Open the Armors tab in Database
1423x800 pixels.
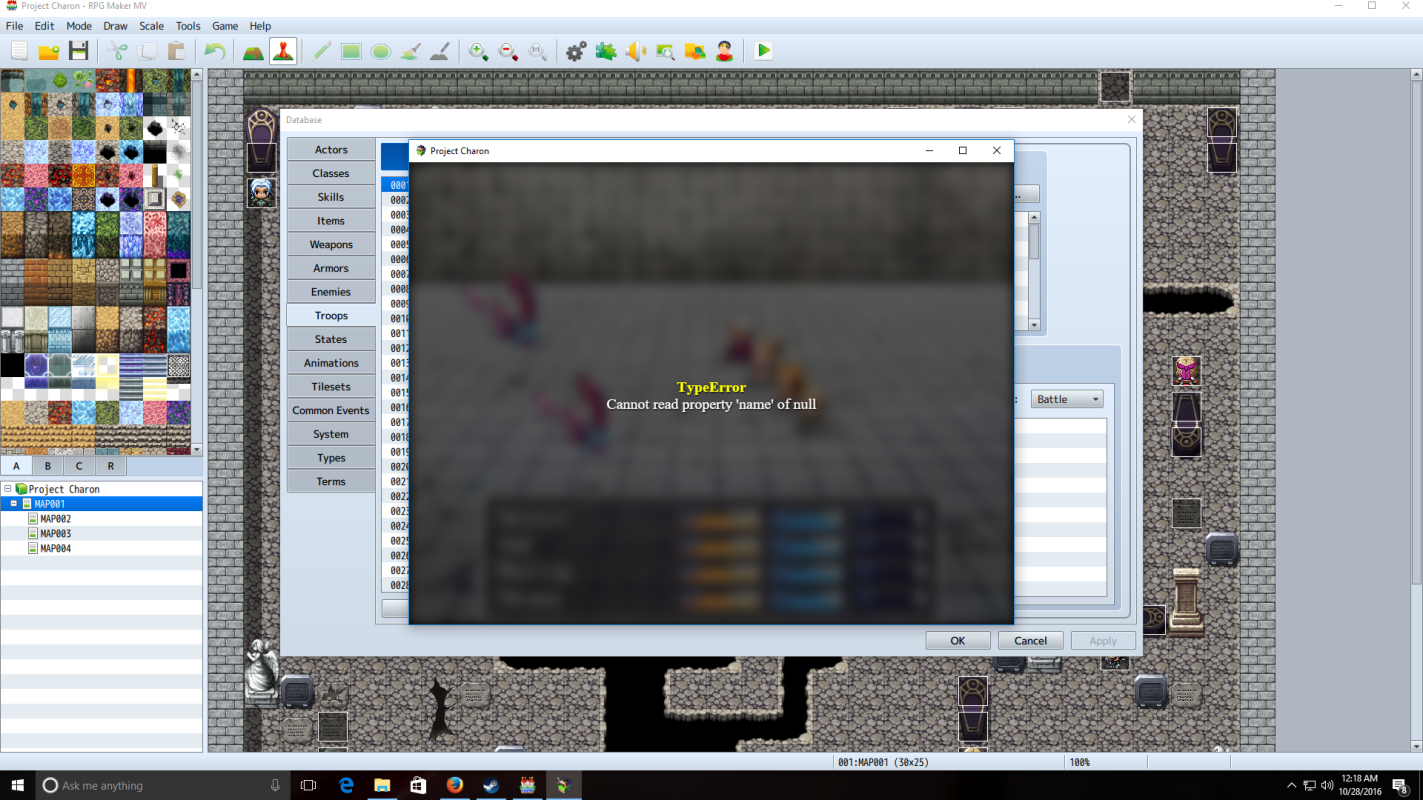point(331,268)
